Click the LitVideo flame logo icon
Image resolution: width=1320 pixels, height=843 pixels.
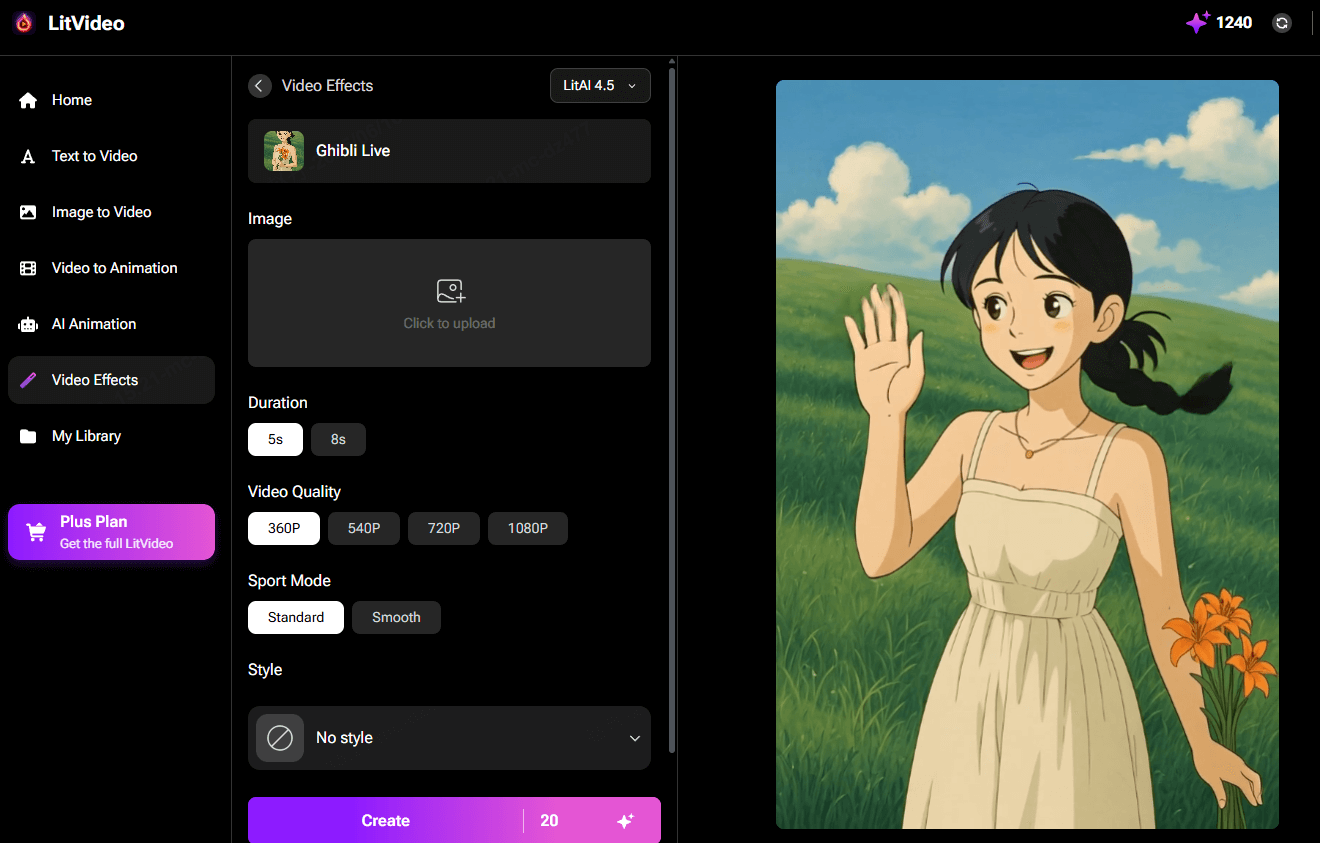pos(24,23)
